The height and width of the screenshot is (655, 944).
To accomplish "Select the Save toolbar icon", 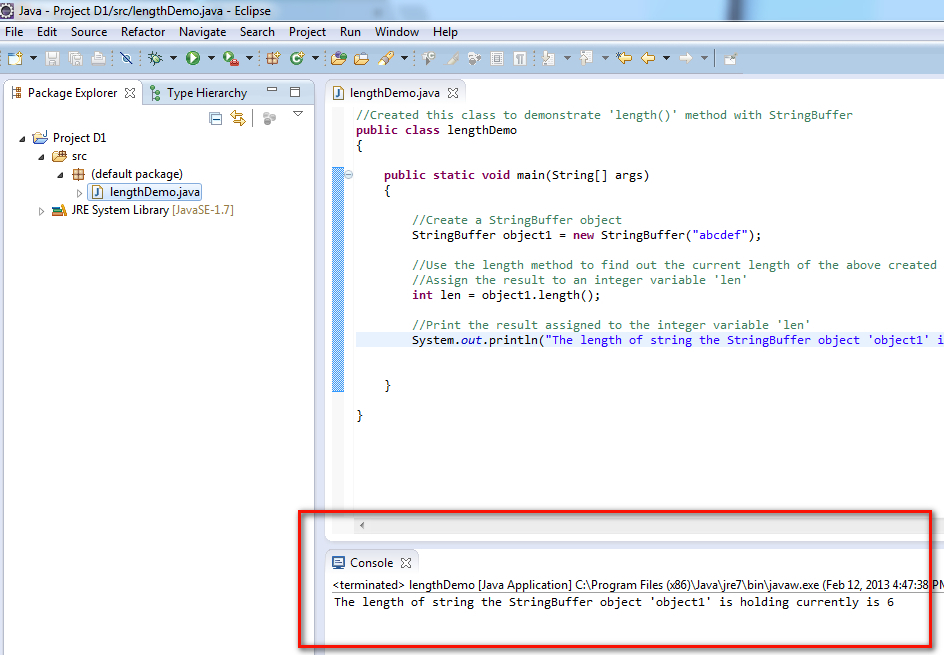I will pos(51,58).
